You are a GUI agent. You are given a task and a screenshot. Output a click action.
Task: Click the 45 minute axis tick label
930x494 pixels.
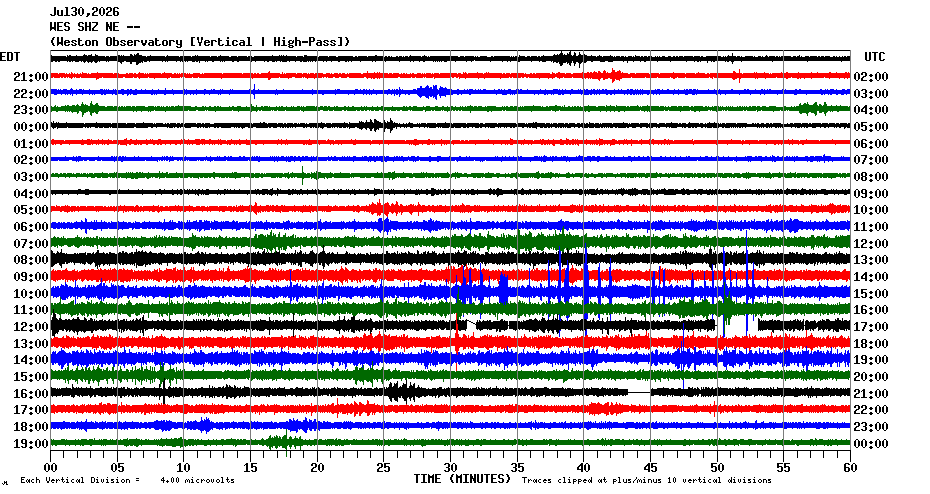click(x=651, y=468)
